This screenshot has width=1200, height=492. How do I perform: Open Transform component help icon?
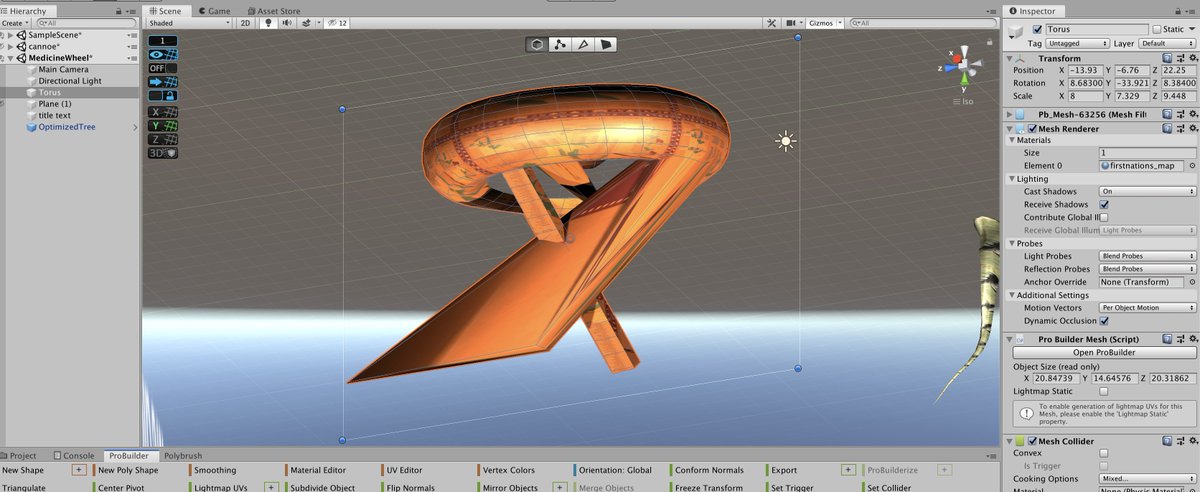coord(1168,58)
